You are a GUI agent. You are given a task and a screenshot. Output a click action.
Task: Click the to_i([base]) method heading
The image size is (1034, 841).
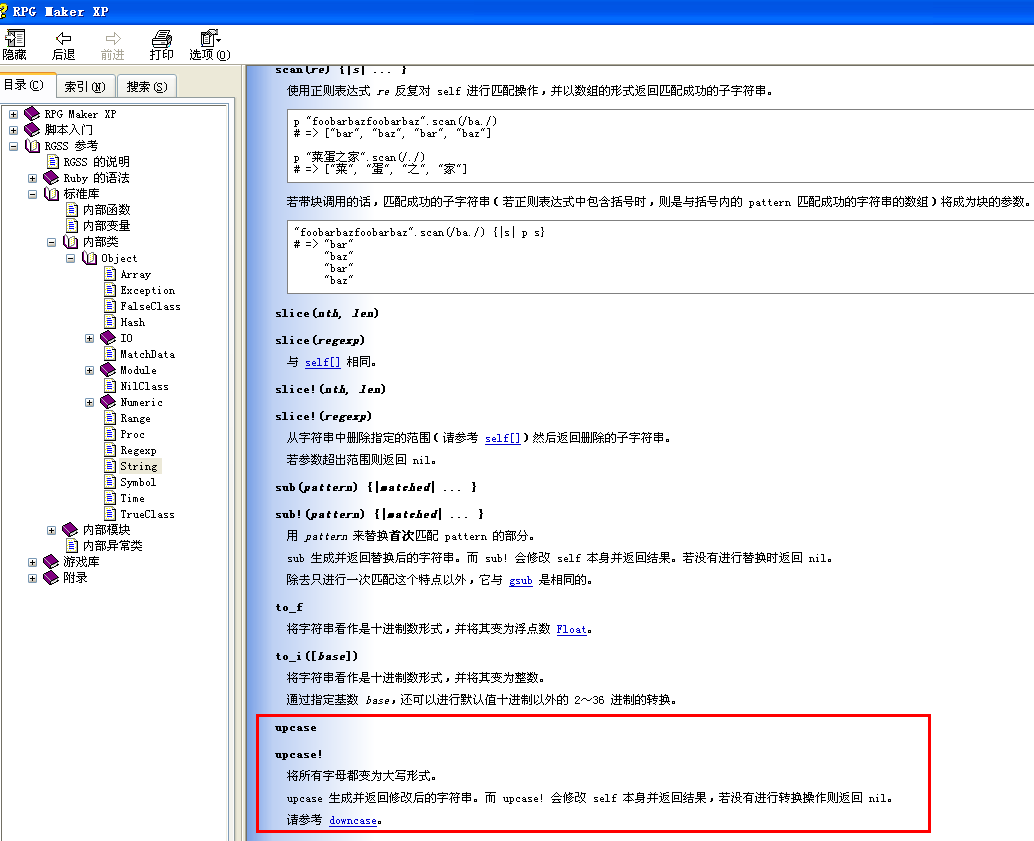point(317,656)
